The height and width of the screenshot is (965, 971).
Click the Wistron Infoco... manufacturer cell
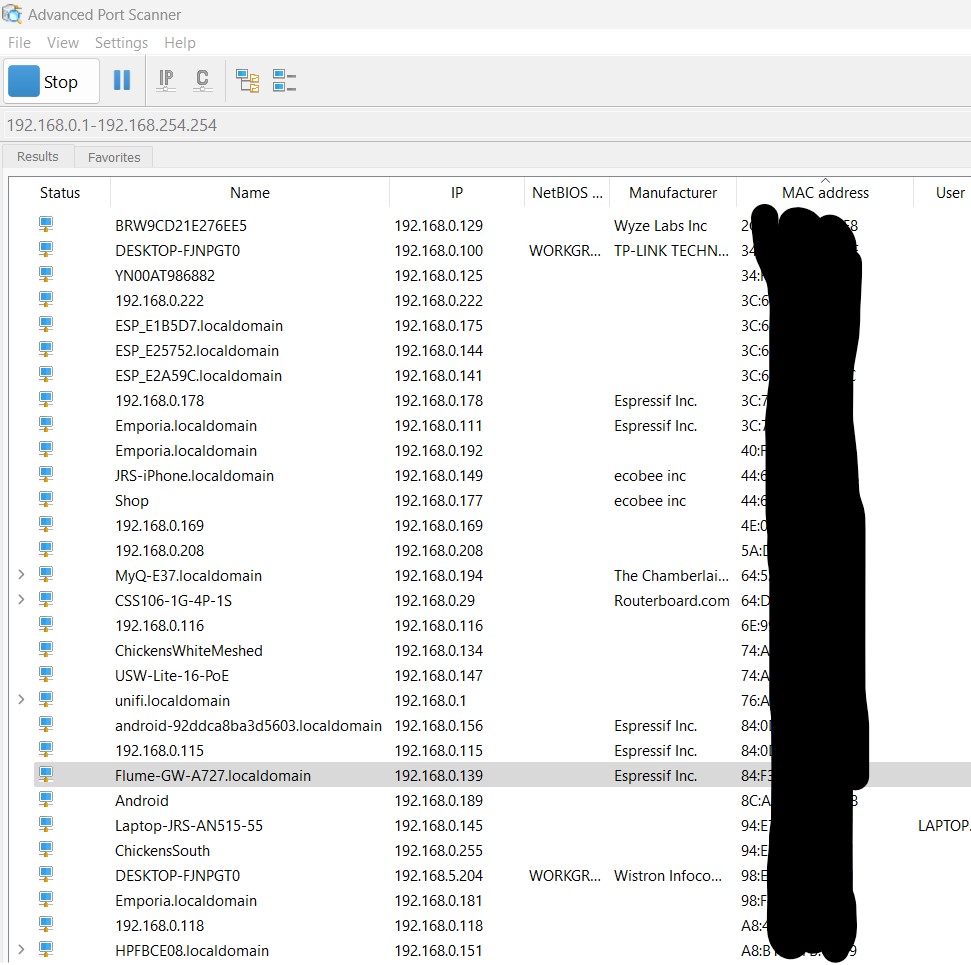pyautogui.click(x=668, y=876)
